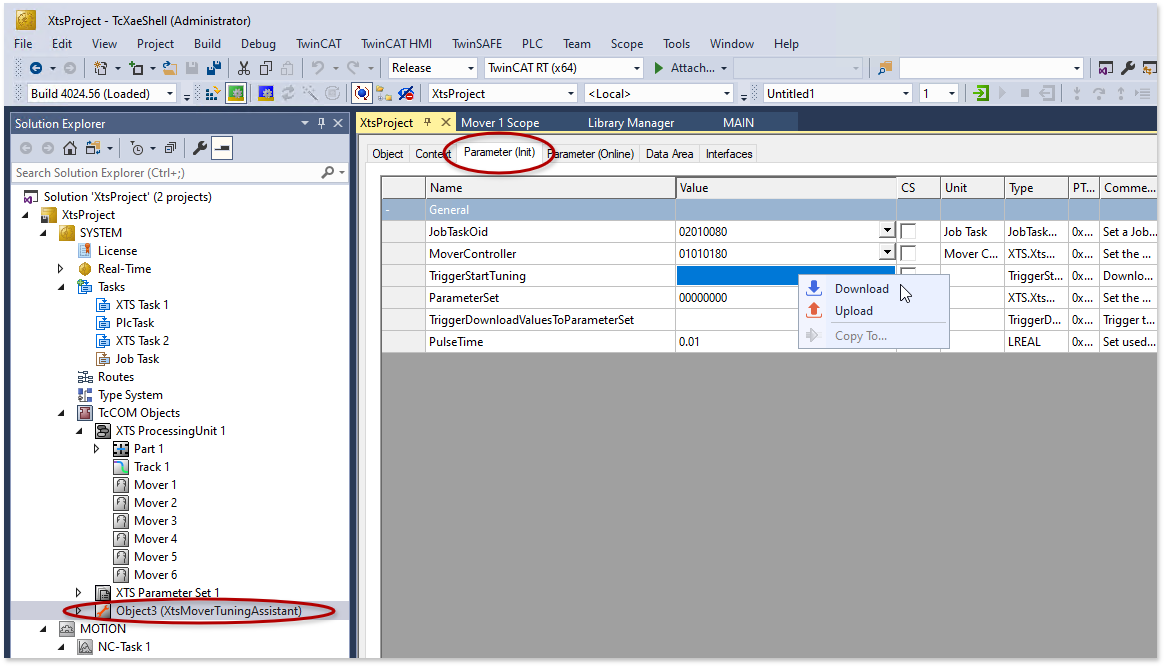
Task: Close the XtsProject document tab
Action: click(x=446, y=122)
